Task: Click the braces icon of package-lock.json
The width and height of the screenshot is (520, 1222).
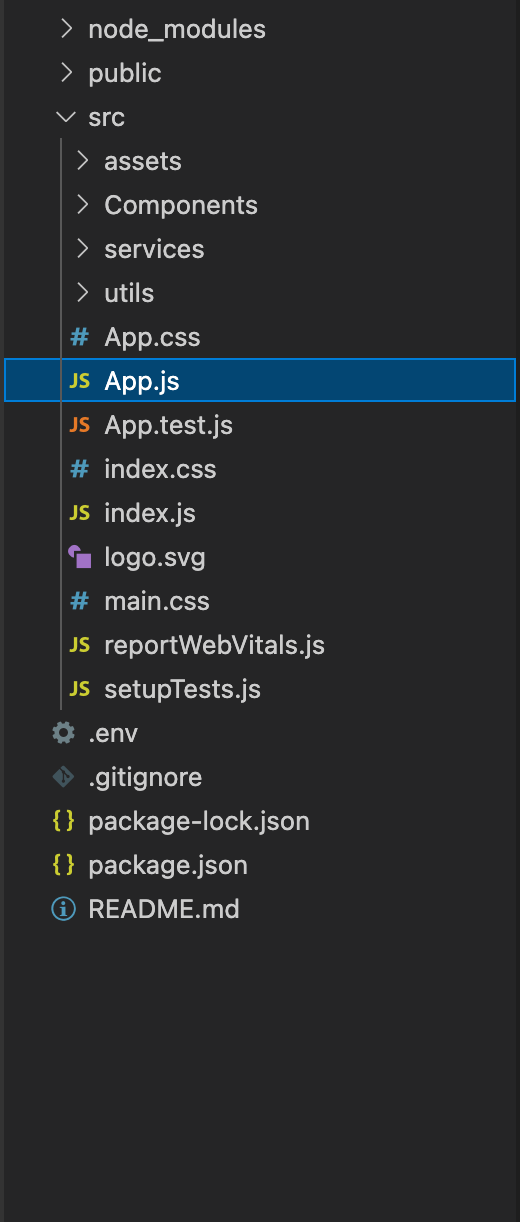Action: tap(63, 821)
